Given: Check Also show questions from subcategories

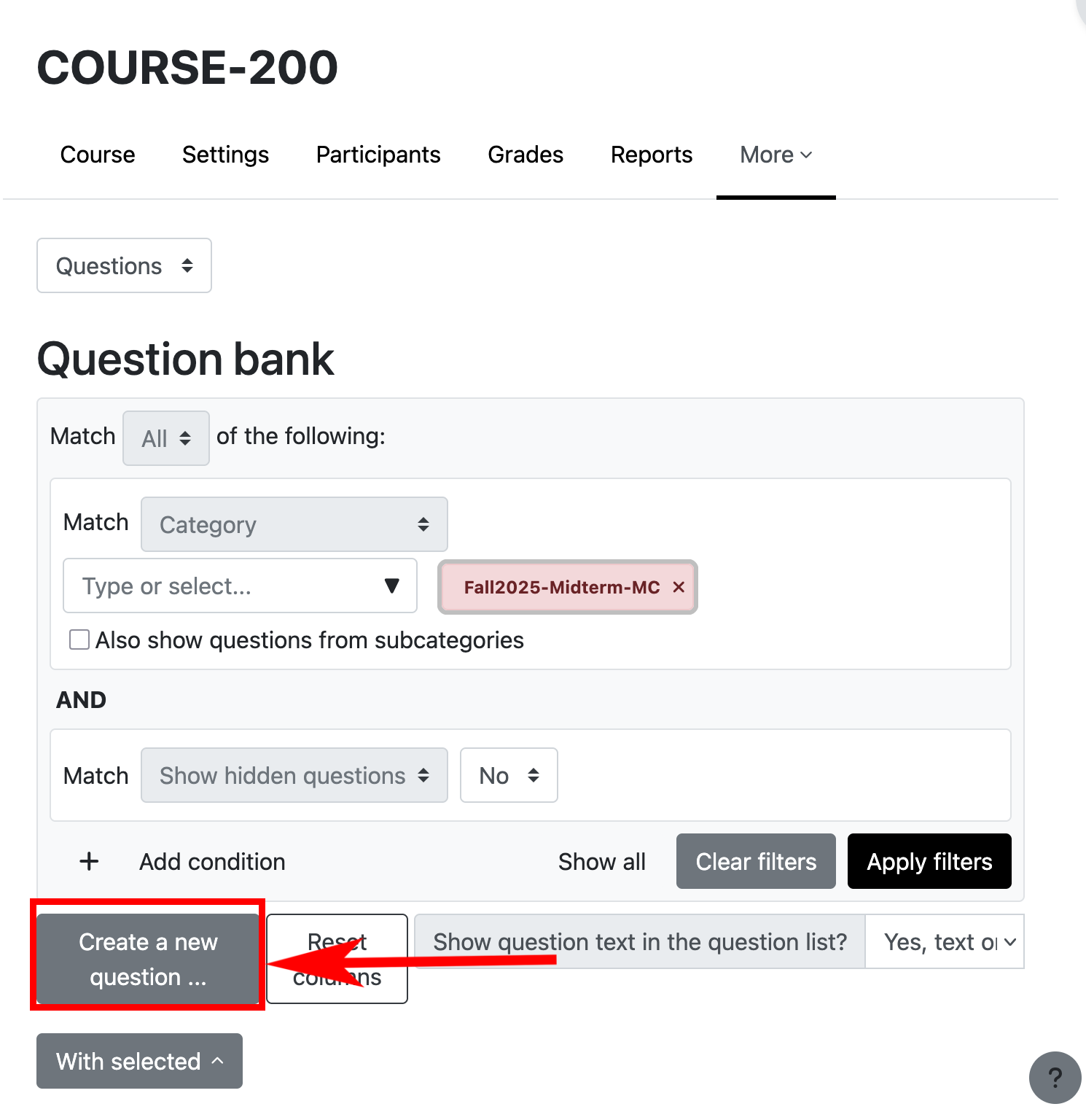Looking at the screenshot, I should [x=79, y=639].
